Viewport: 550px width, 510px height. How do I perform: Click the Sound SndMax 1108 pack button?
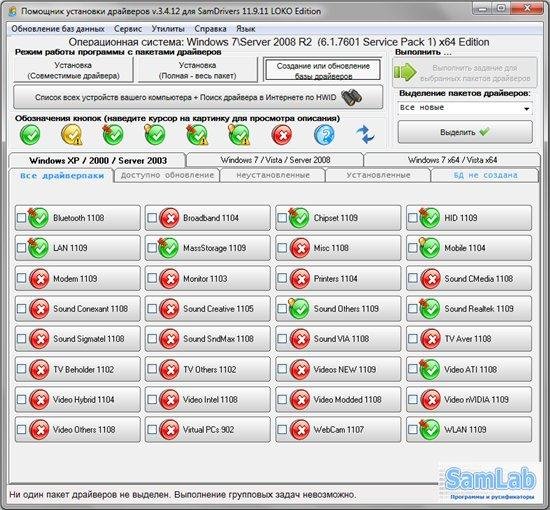tap(208, 339)
